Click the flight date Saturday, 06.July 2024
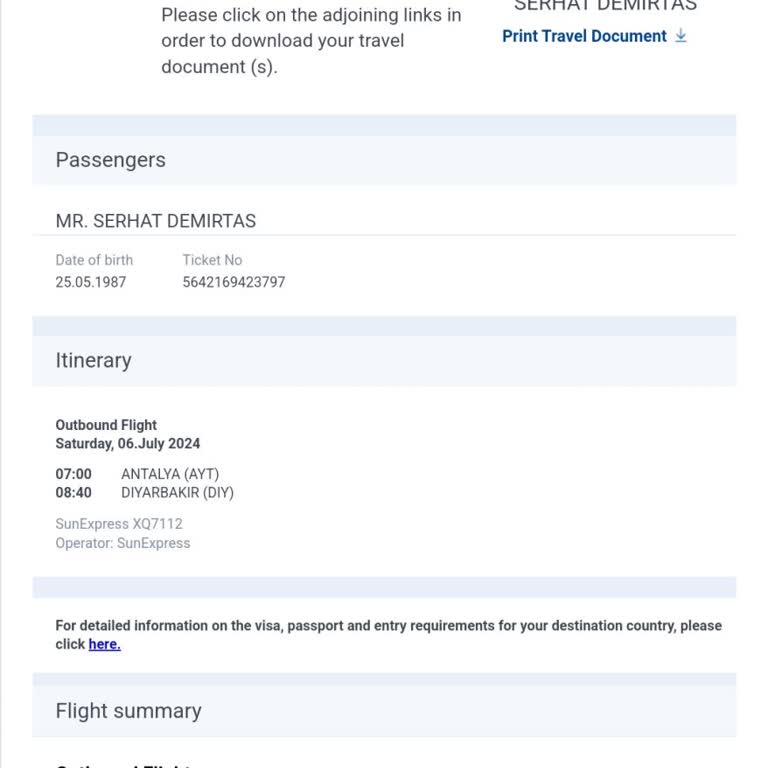Viewport: 768px width, 768px height. pos(128,443)
